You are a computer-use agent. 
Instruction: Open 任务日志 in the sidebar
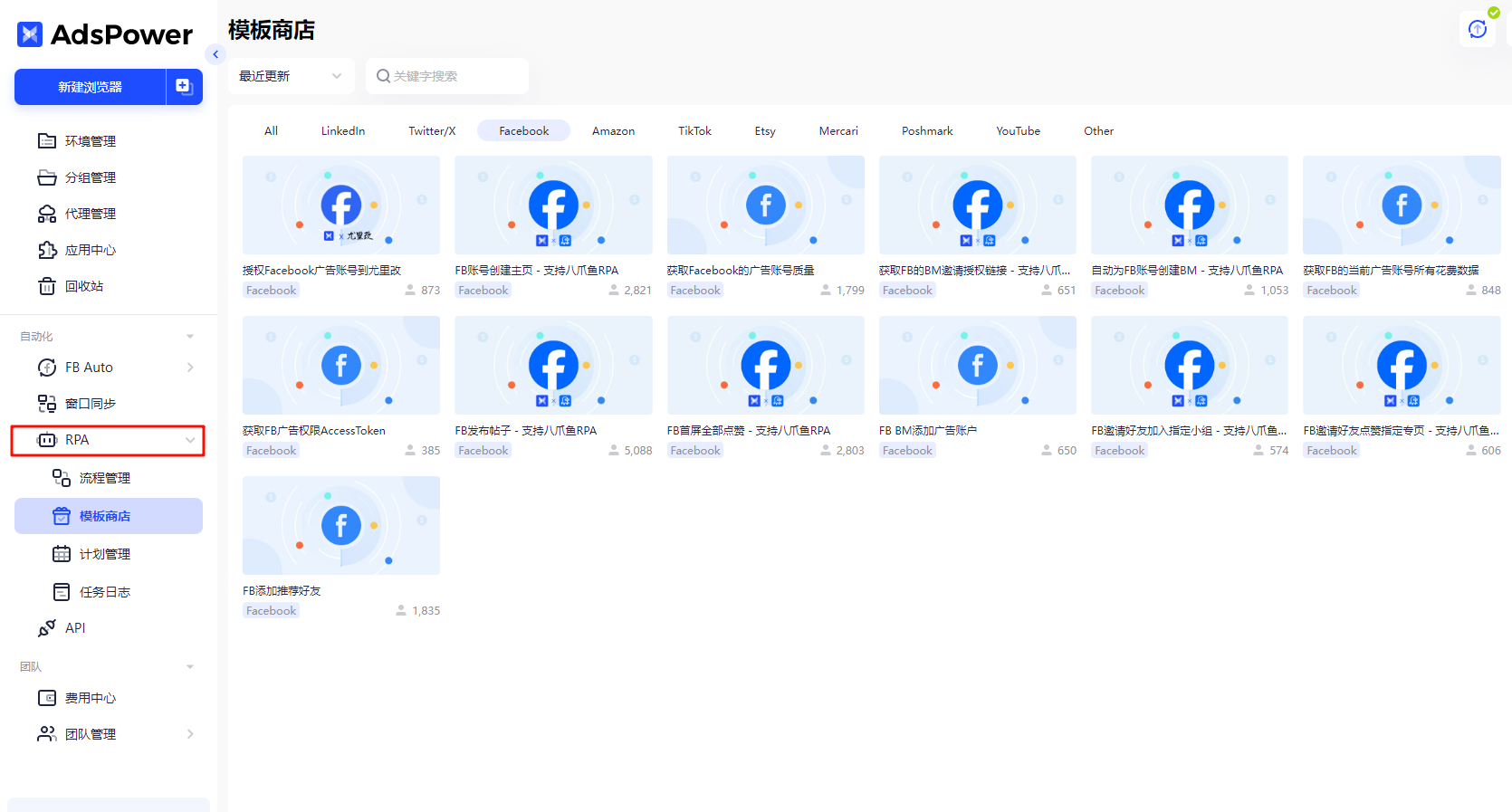109,592
